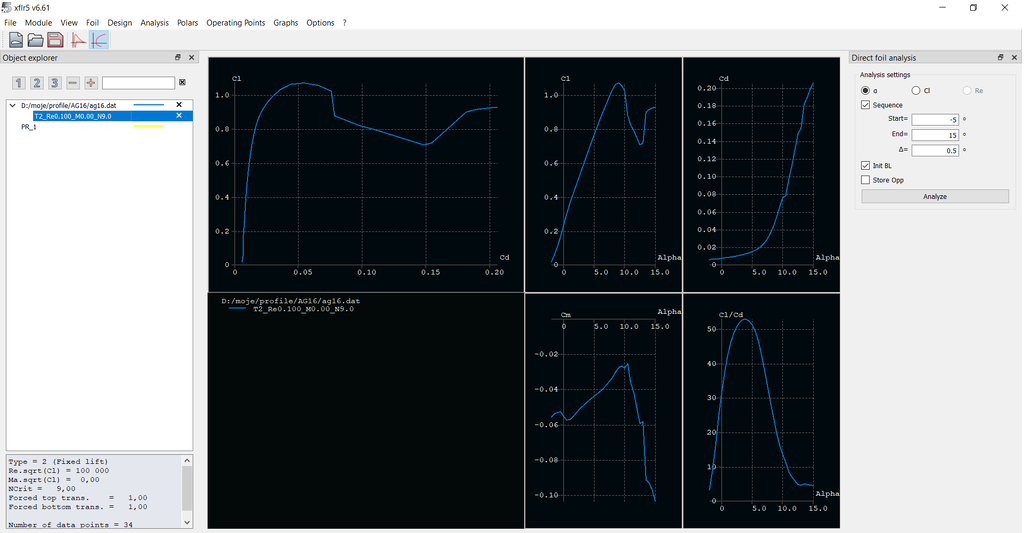Click the Open file folder icon
The width and height of the screenshot is (1024, 533).
(35, 40)
